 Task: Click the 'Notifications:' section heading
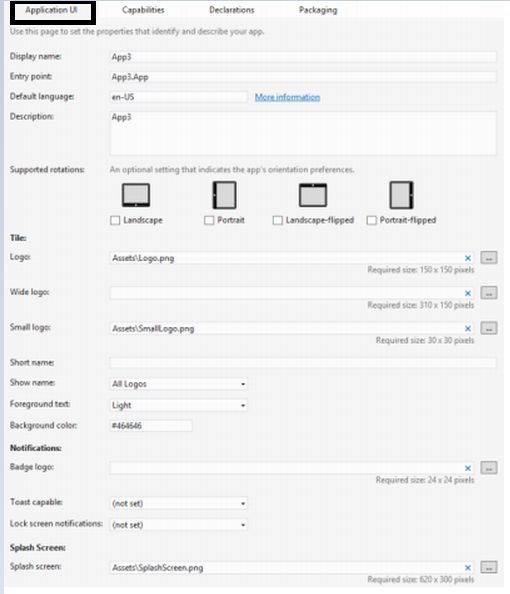point(36,448)
